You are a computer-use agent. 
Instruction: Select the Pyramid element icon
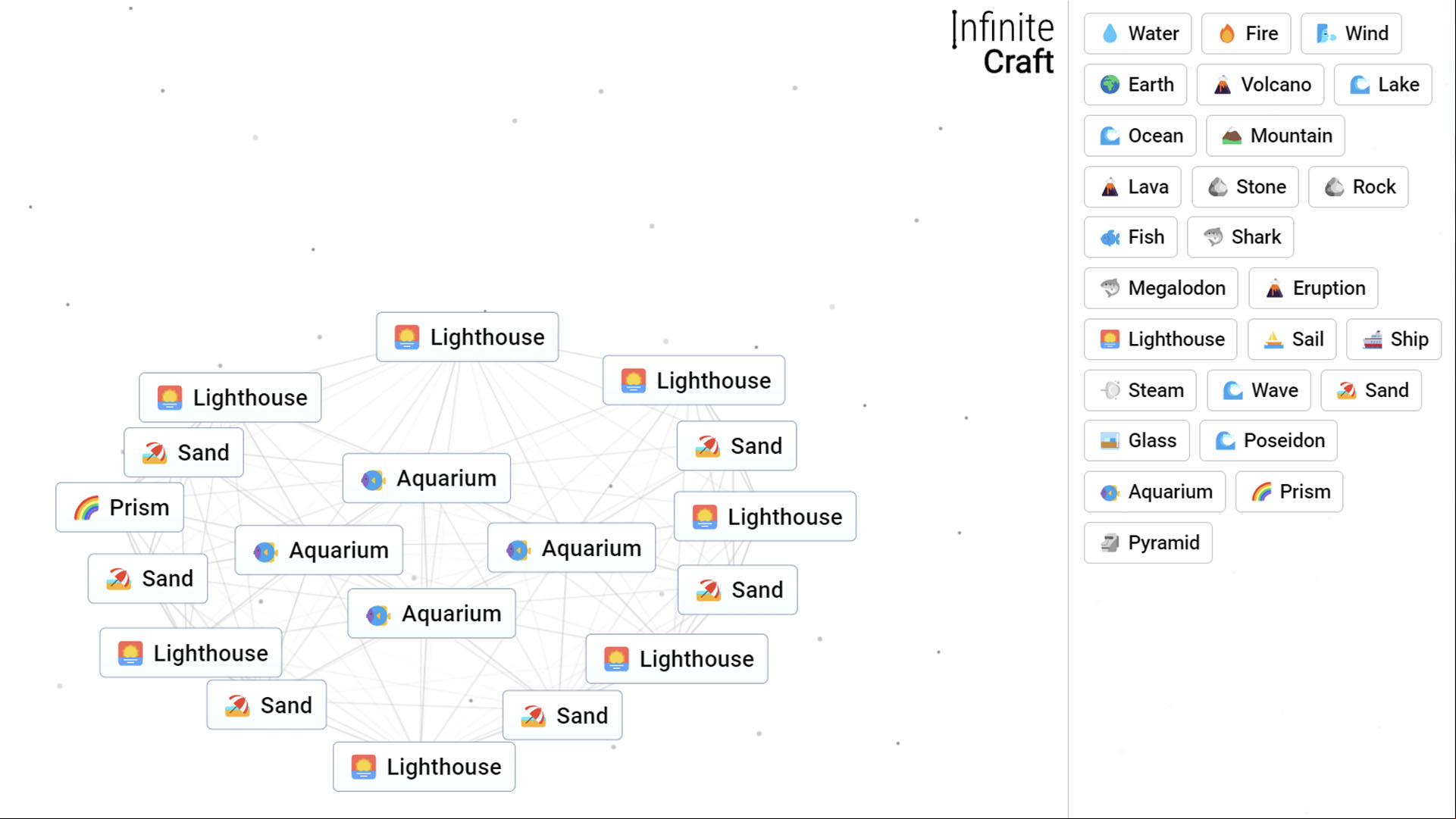point(1110,542)
